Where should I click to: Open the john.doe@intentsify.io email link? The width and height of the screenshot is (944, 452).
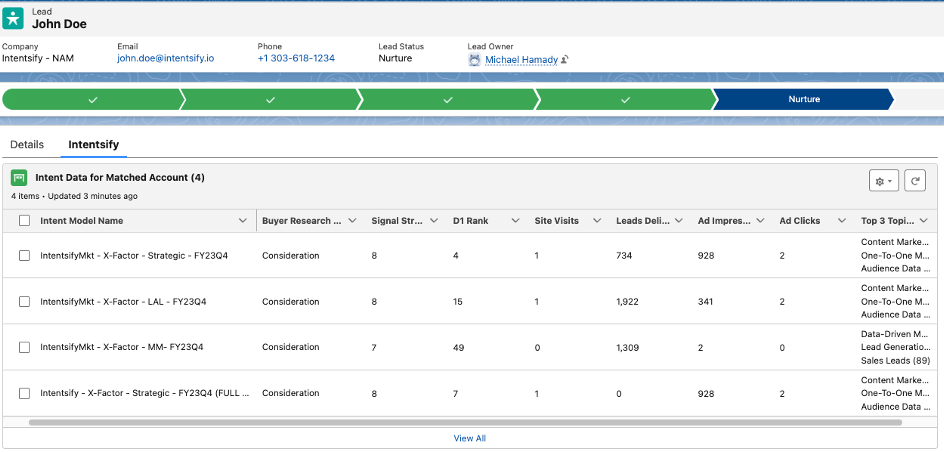pyautogui.click(x=165, y=59)
